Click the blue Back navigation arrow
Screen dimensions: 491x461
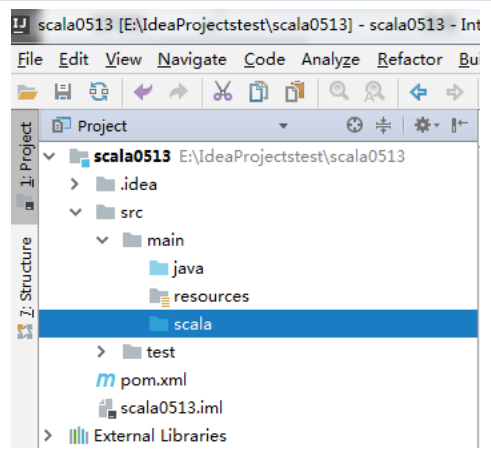(418, 92)
